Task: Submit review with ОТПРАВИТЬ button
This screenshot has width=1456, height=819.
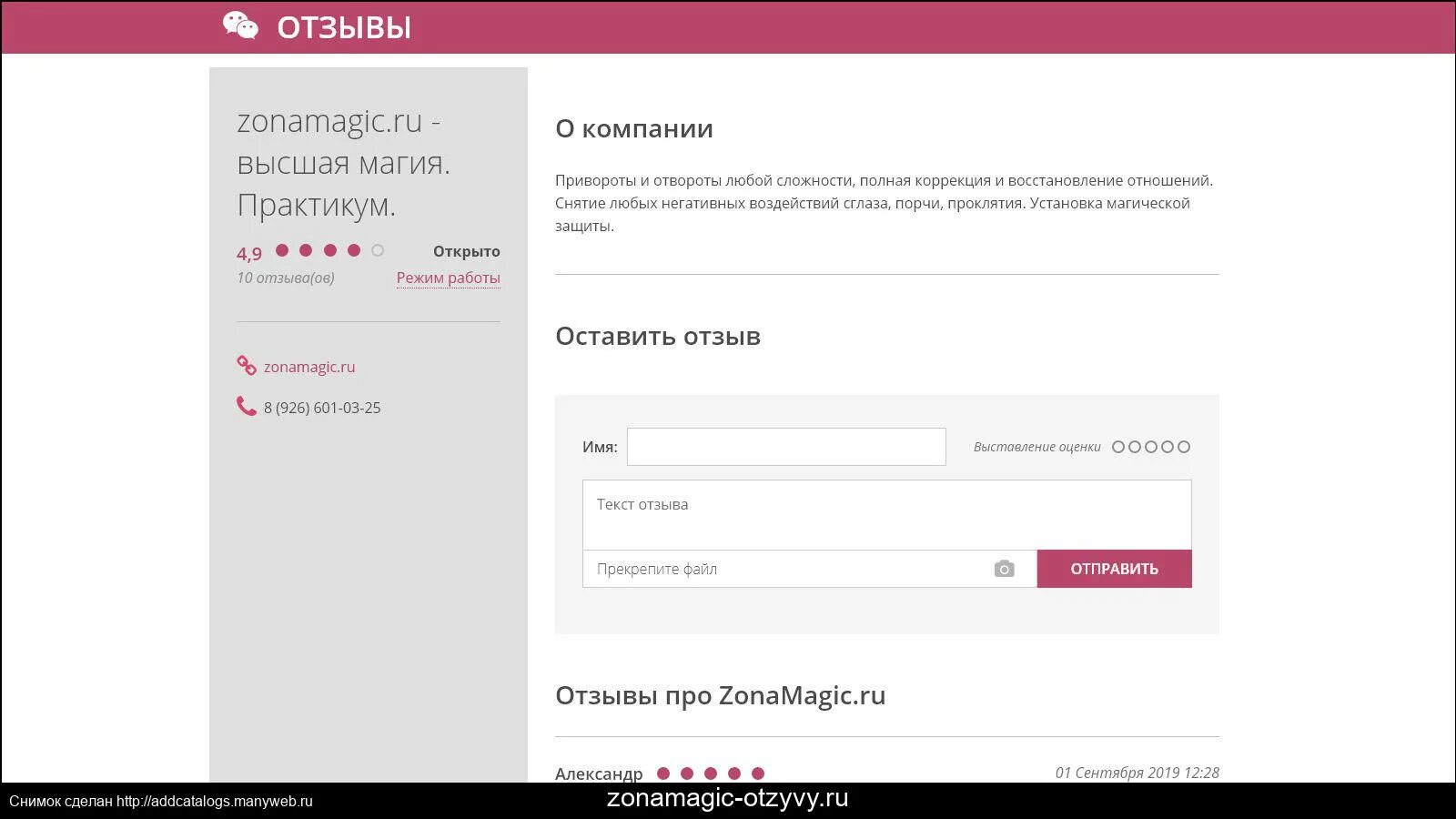Action: tap(1114, 569)
